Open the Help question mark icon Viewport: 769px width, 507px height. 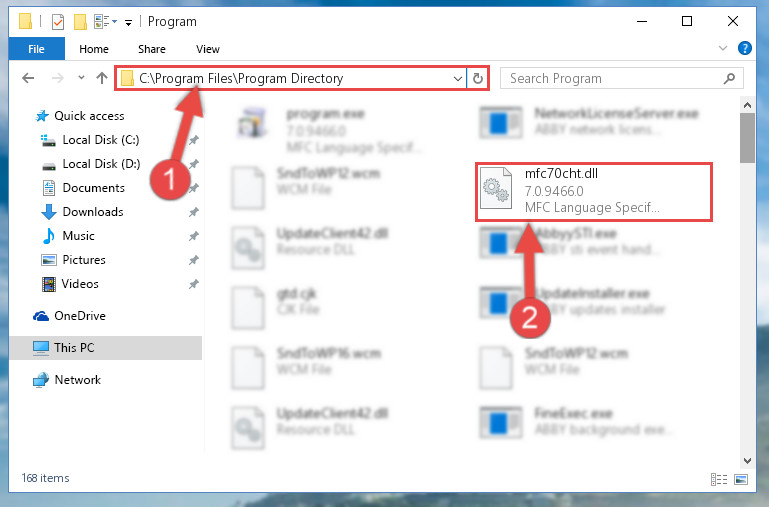744,48
